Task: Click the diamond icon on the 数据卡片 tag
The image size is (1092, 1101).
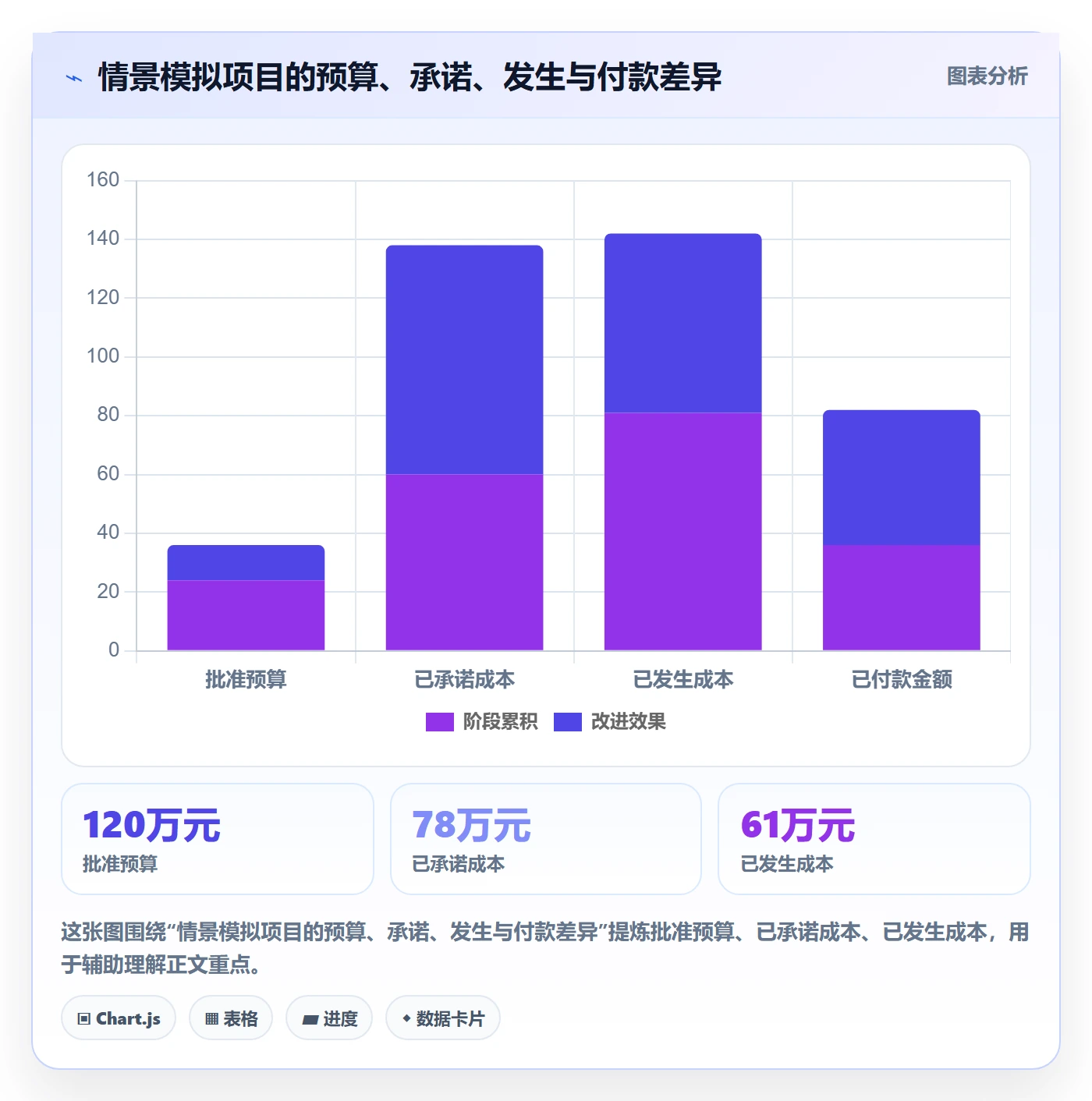Action: [406, 1018]
